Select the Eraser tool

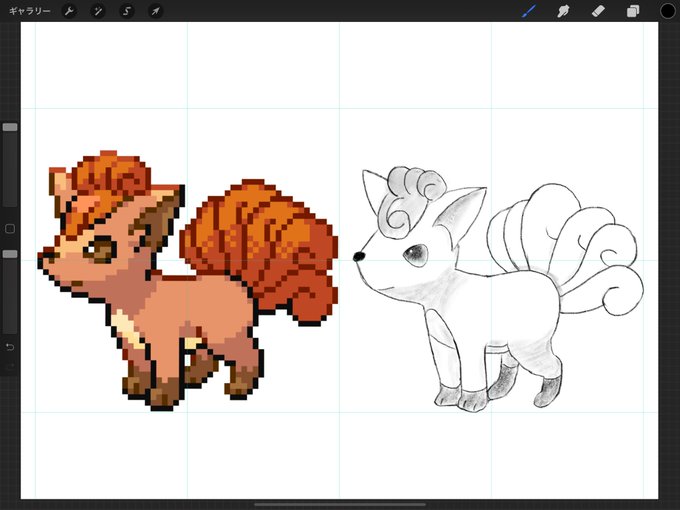click(598, 11)
